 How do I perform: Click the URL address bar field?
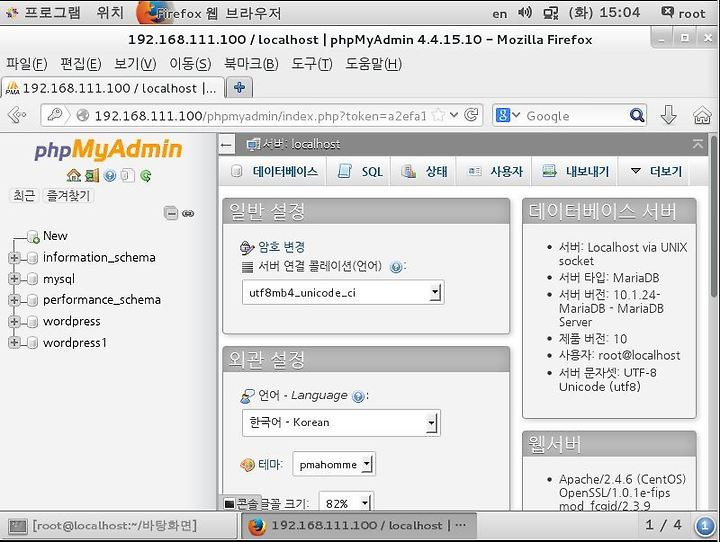tap(260, 116)
